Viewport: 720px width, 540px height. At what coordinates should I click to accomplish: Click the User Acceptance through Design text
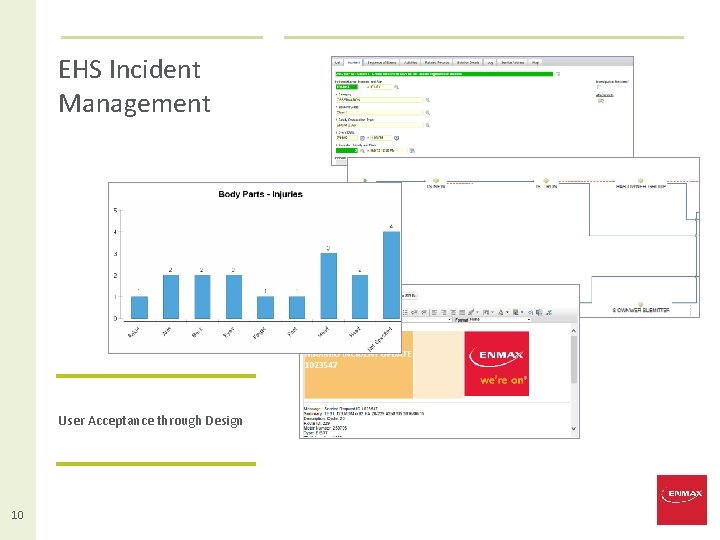(x=150, y=421)
